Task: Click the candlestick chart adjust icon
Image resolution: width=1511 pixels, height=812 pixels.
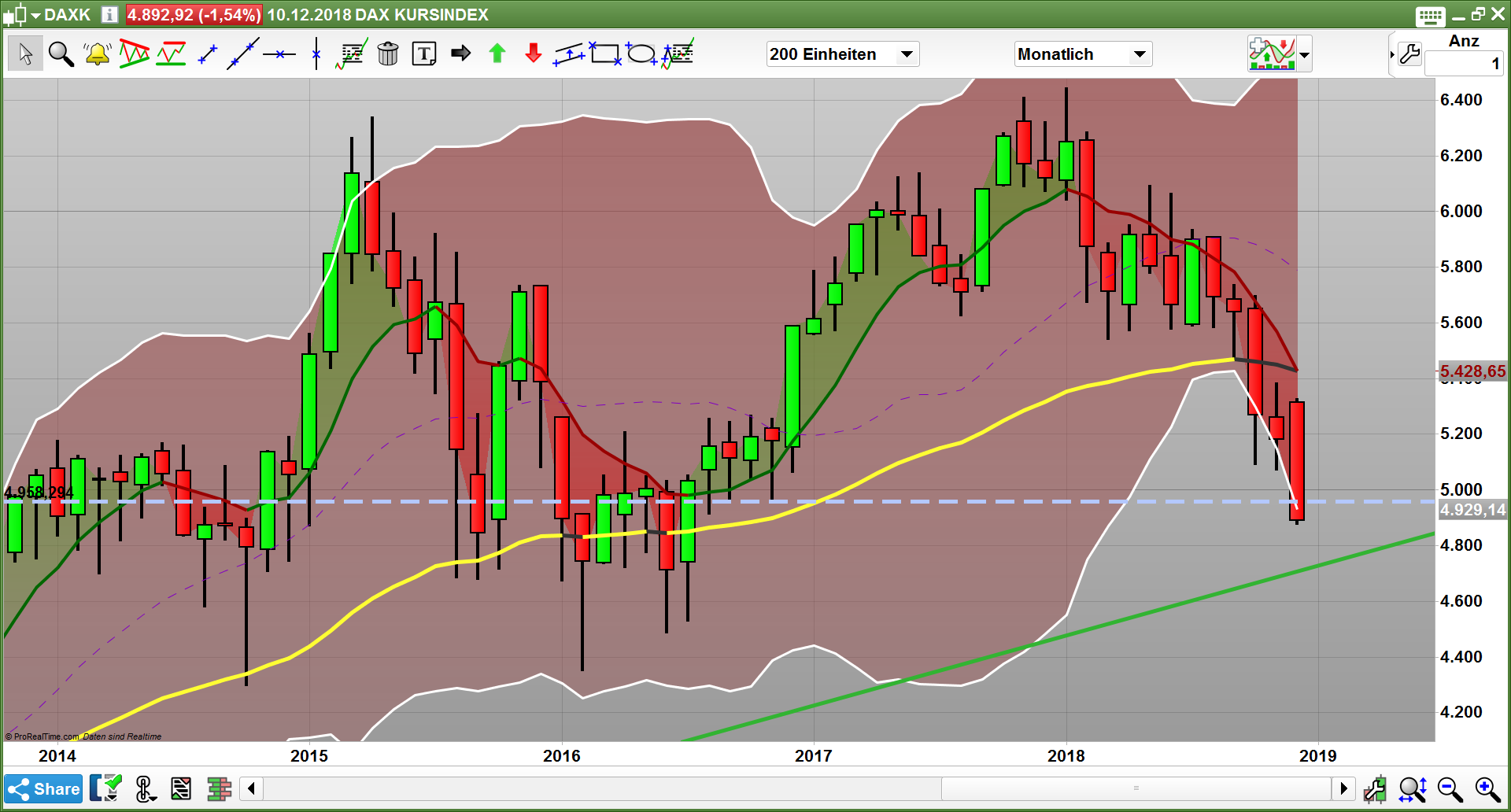Action: [1376, 789]
